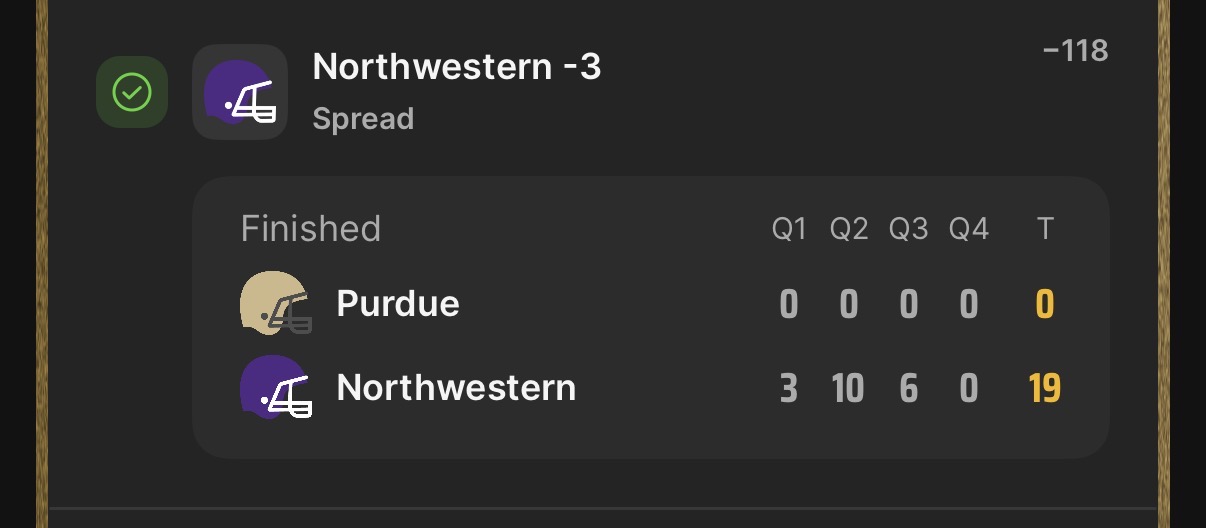The height and width of the screenshot is (528, 1206).
Task: Click the Northwestern helmet icon beside spread bet
Action: click(240, 92)
